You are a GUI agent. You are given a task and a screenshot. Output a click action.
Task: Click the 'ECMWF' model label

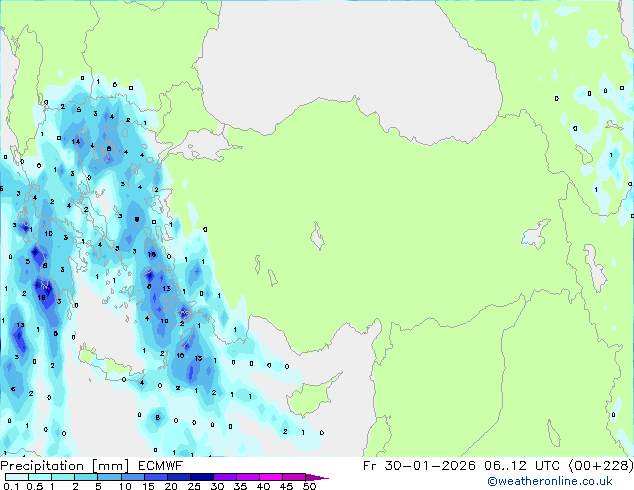[160, 466]
